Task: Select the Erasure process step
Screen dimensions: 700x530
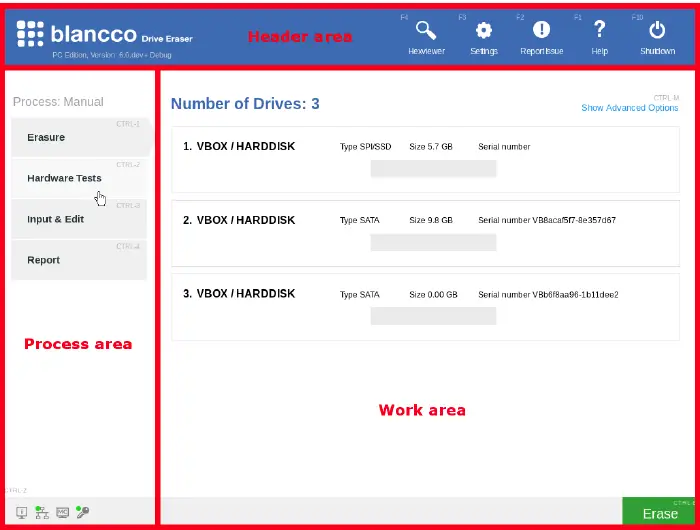Action: tap(79, 137)
